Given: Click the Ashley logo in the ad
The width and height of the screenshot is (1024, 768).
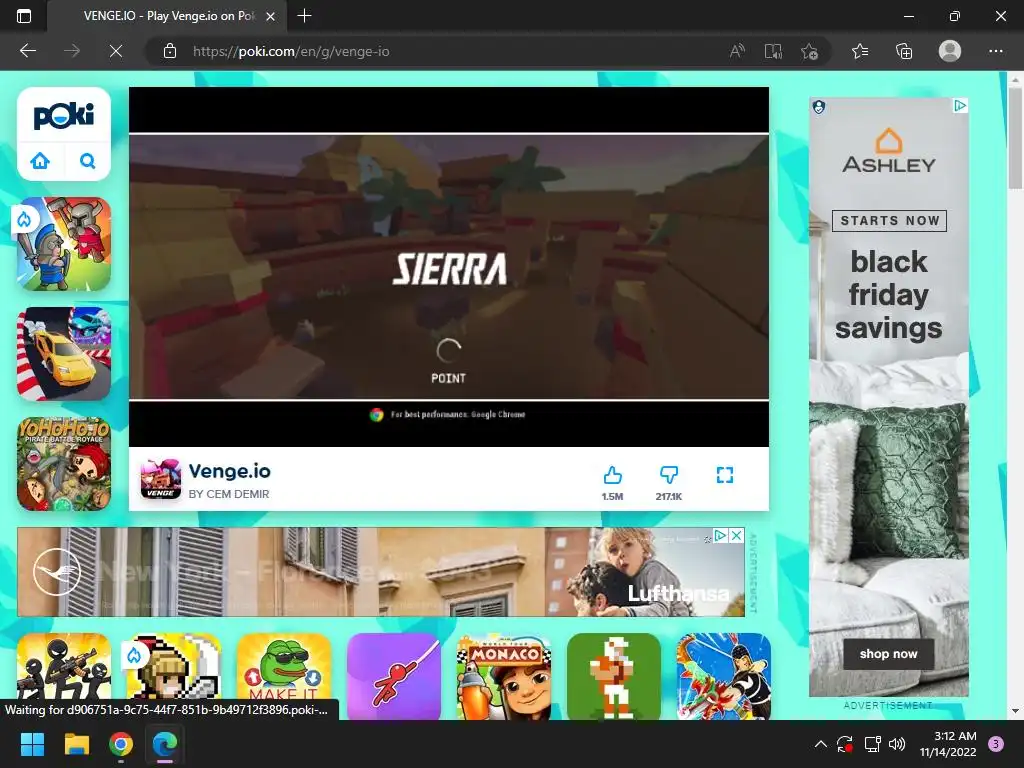Looking at the screenshot, I should click(889, 151).
